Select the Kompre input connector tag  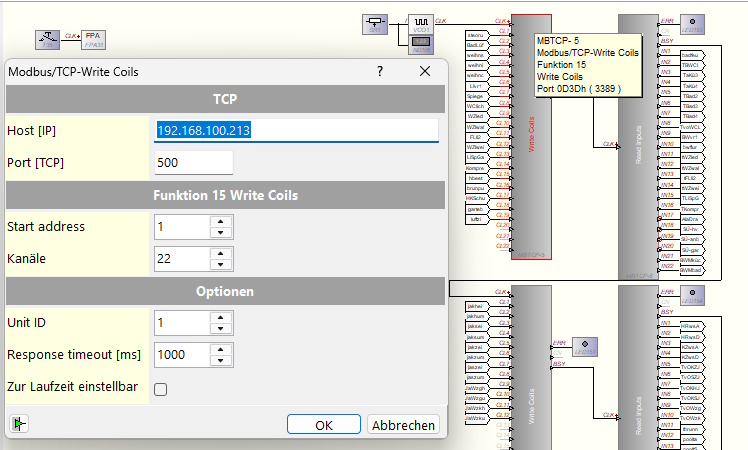click(477, 168)
